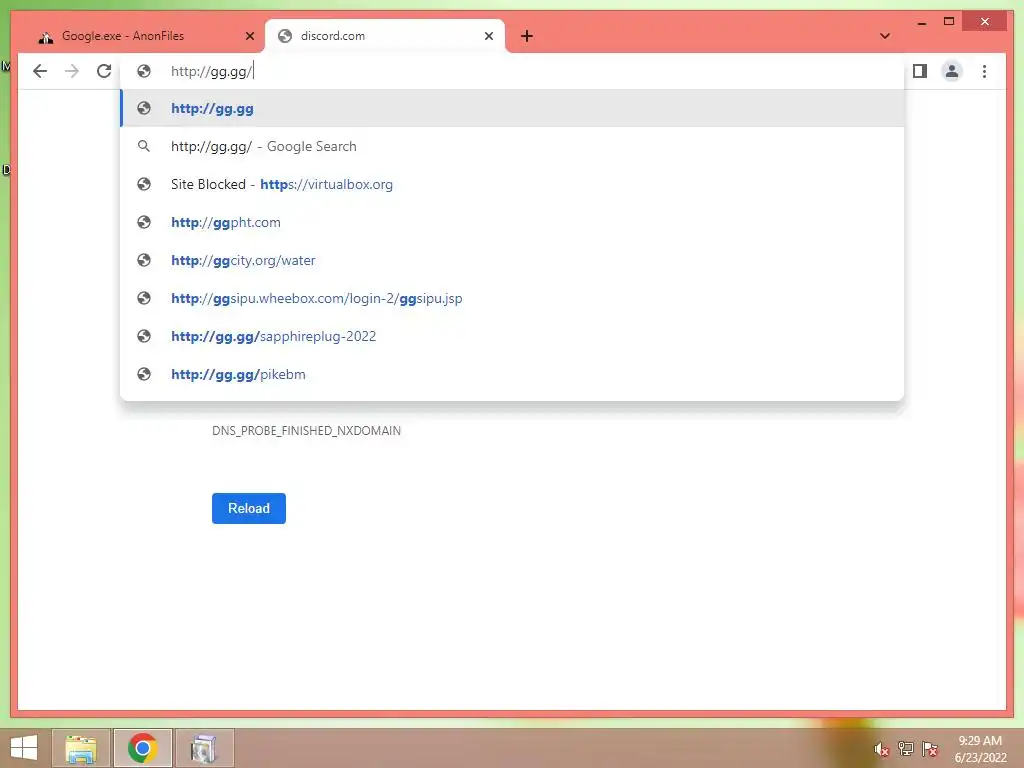Select gg.gg/sapphireplug-2022 suggestion
The width and height of the screenshot is (1024, 768).
tap(512, 336)
